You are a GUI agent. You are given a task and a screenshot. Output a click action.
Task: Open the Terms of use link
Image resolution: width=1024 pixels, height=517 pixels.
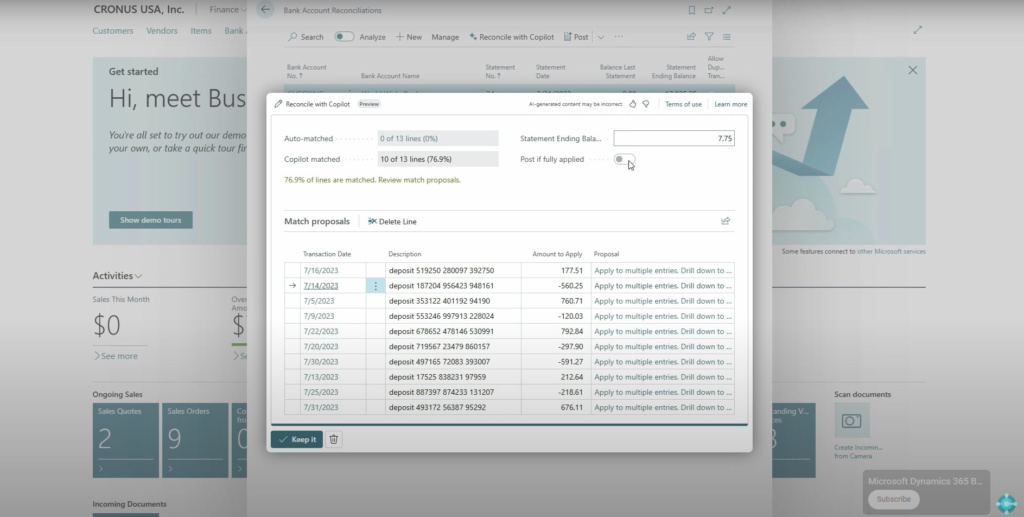pyautogui.click(x=683, y=104)
